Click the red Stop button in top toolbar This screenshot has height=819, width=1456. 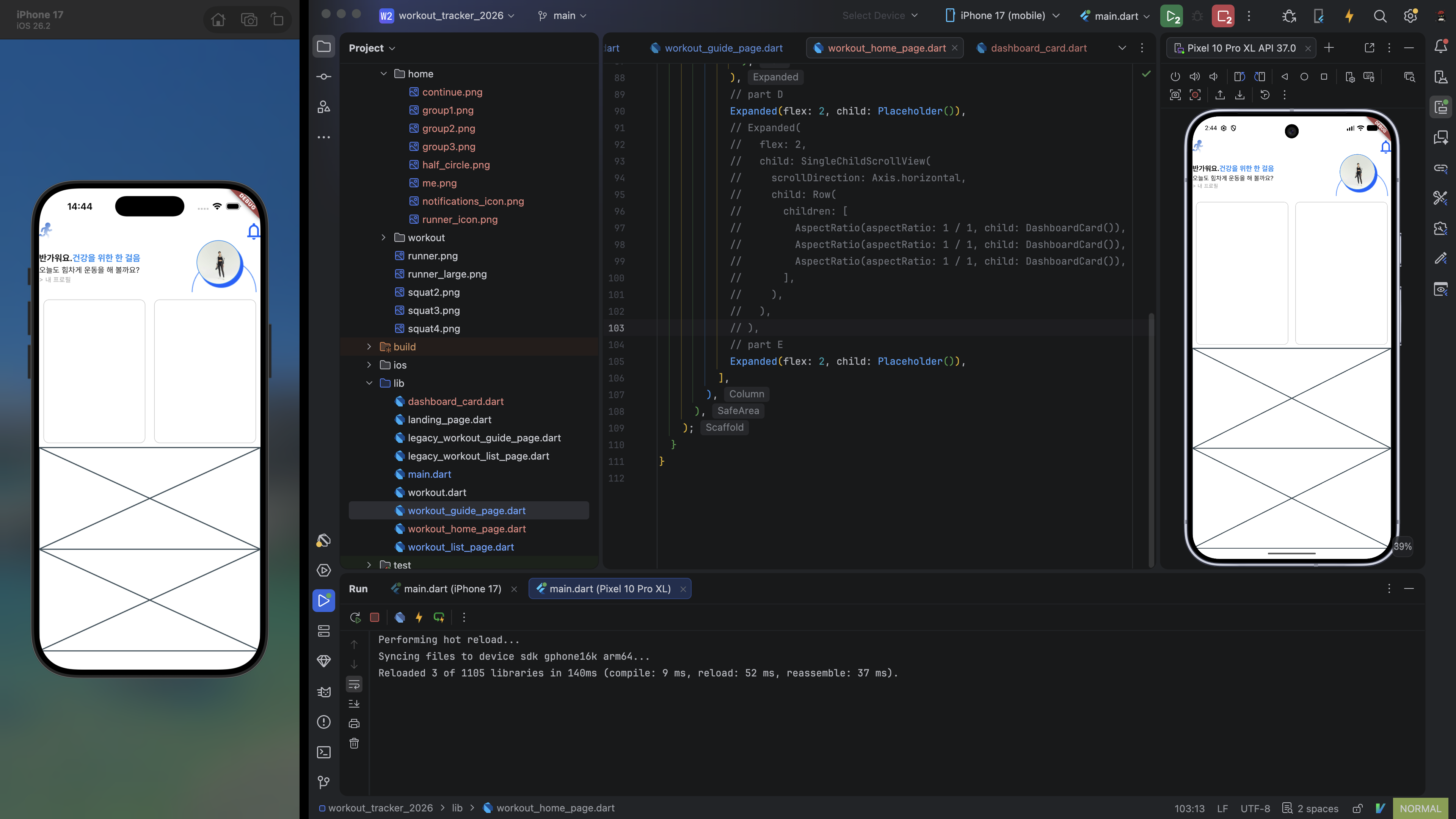tap(1223, 16)
